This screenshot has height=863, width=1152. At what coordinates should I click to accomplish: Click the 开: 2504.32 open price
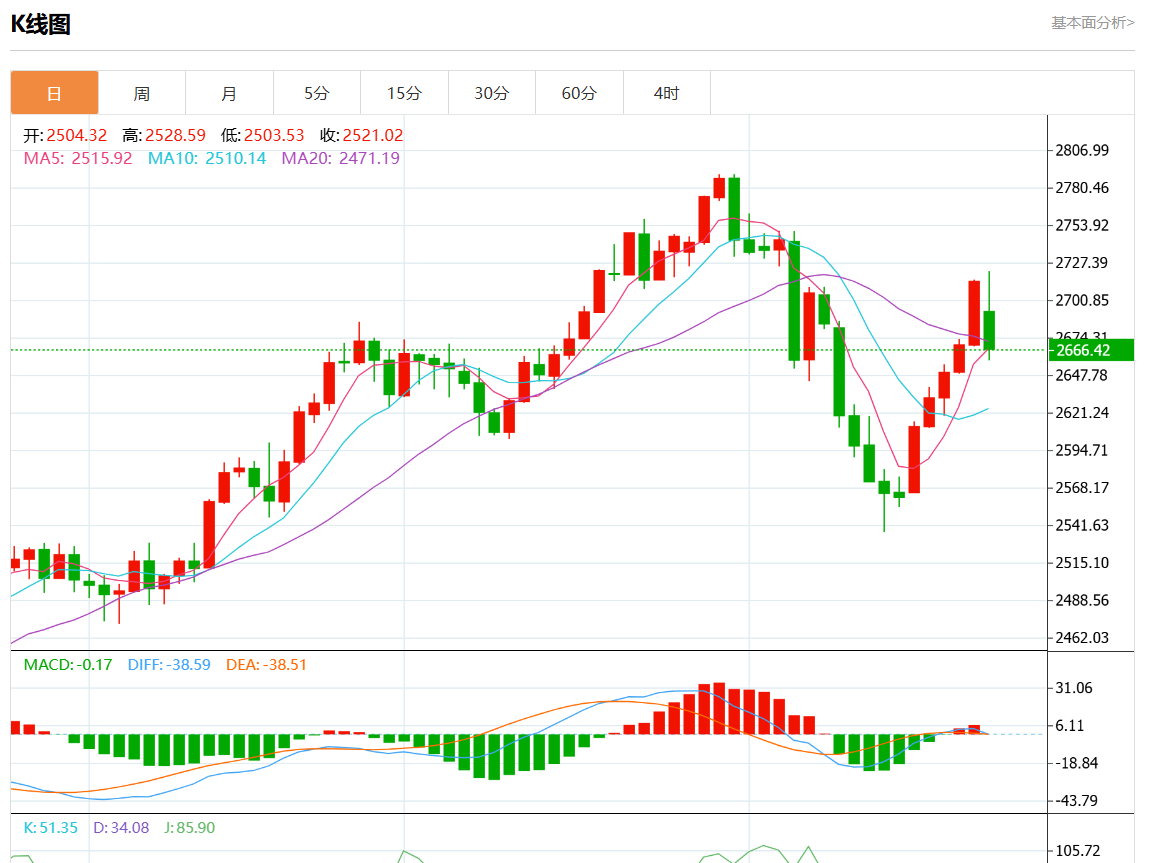tap(65, 135)
